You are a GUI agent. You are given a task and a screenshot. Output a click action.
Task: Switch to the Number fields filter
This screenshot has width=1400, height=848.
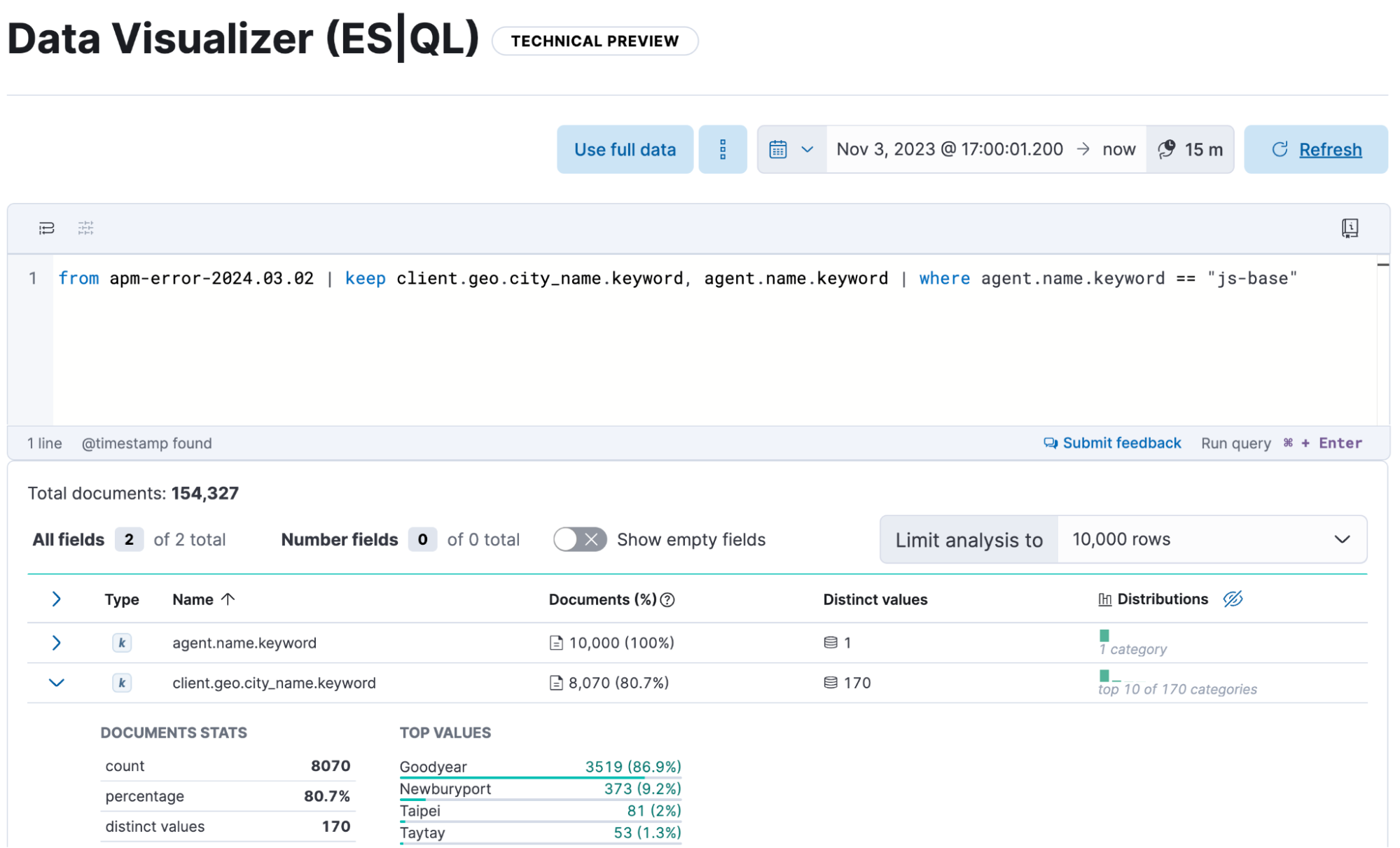click(x=339, y=539)
